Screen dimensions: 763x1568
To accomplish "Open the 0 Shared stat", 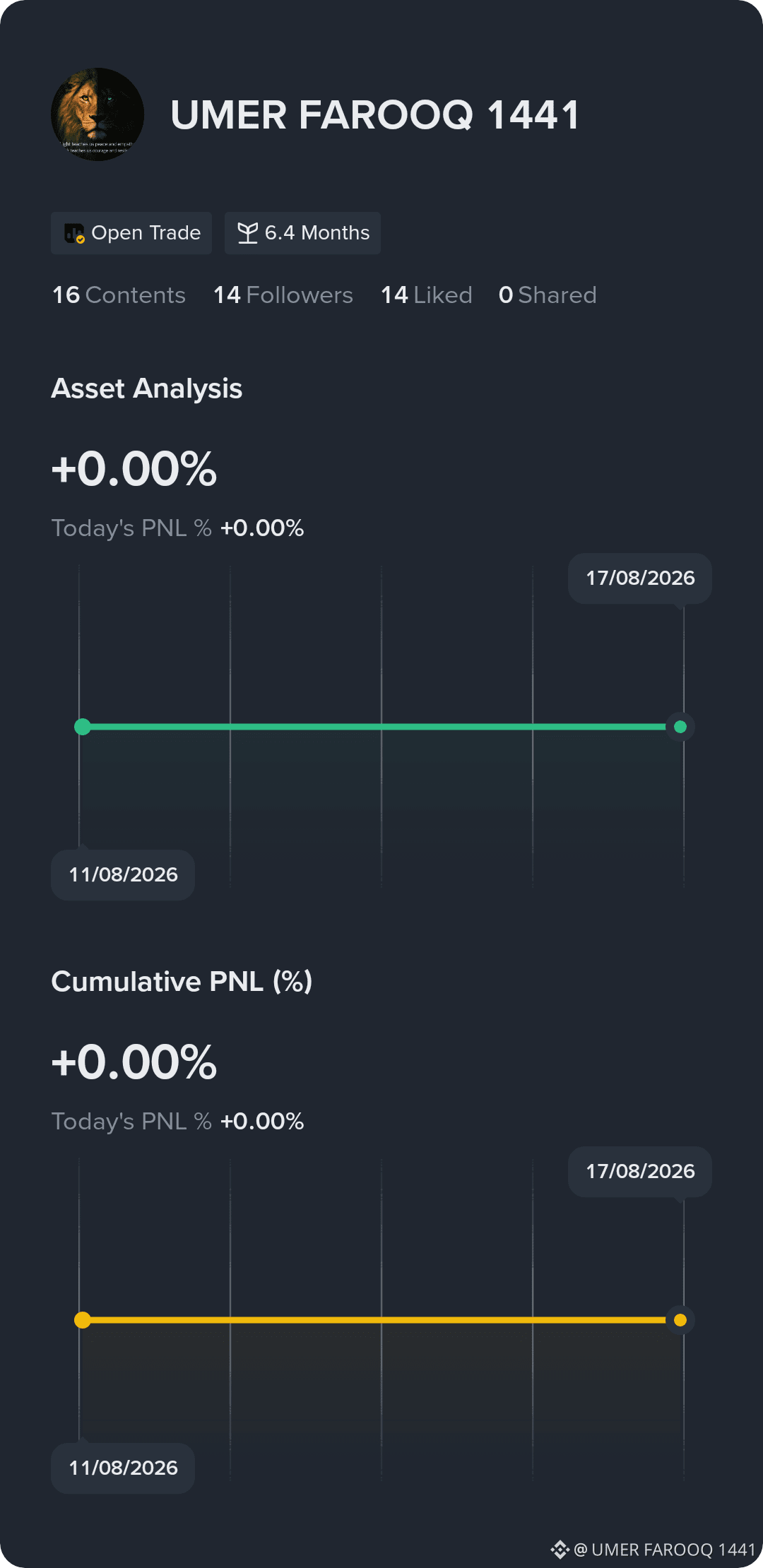I will pyautogui.click(x=548, y=295).
